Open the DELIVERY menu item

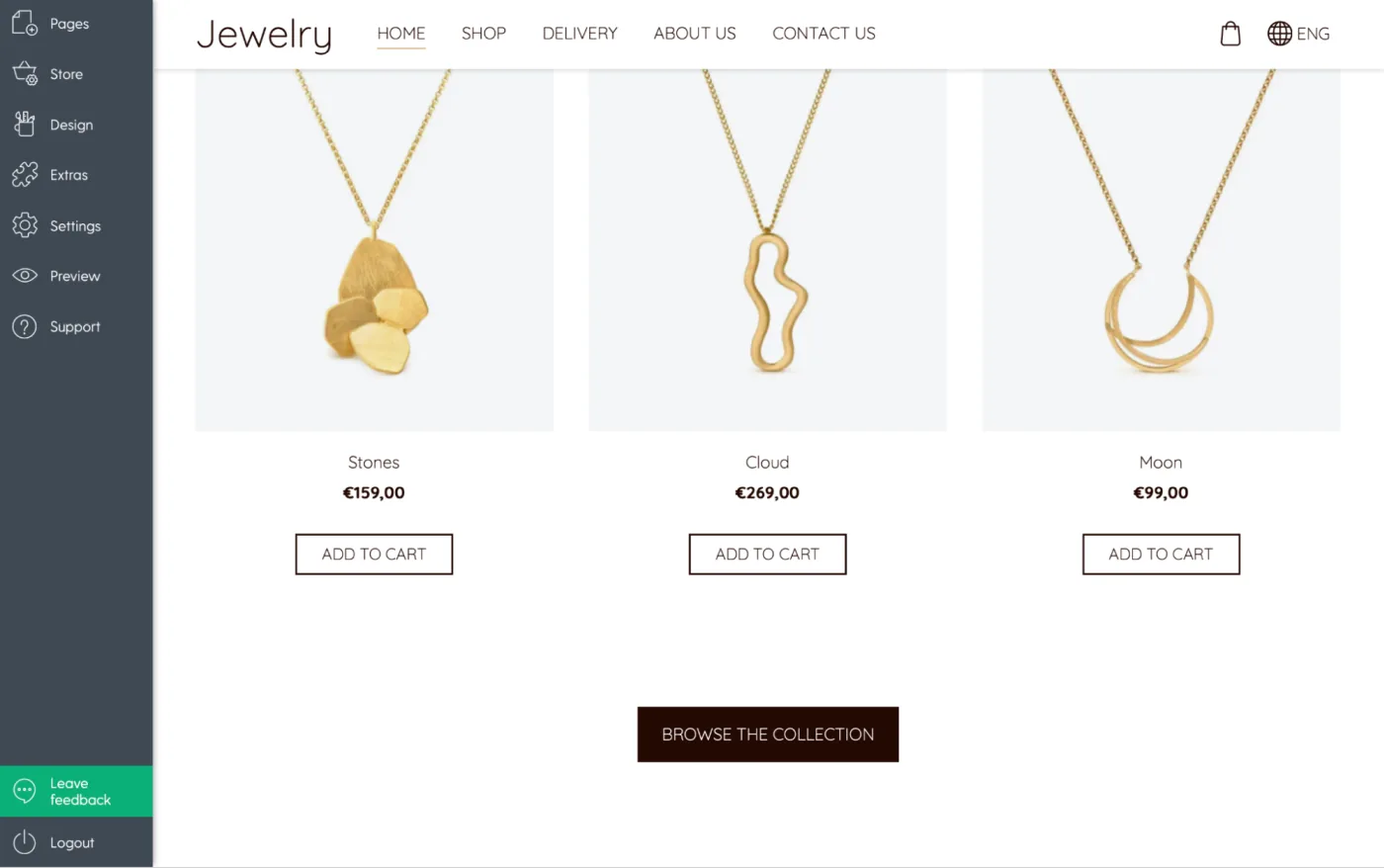[x=579, y=34]
